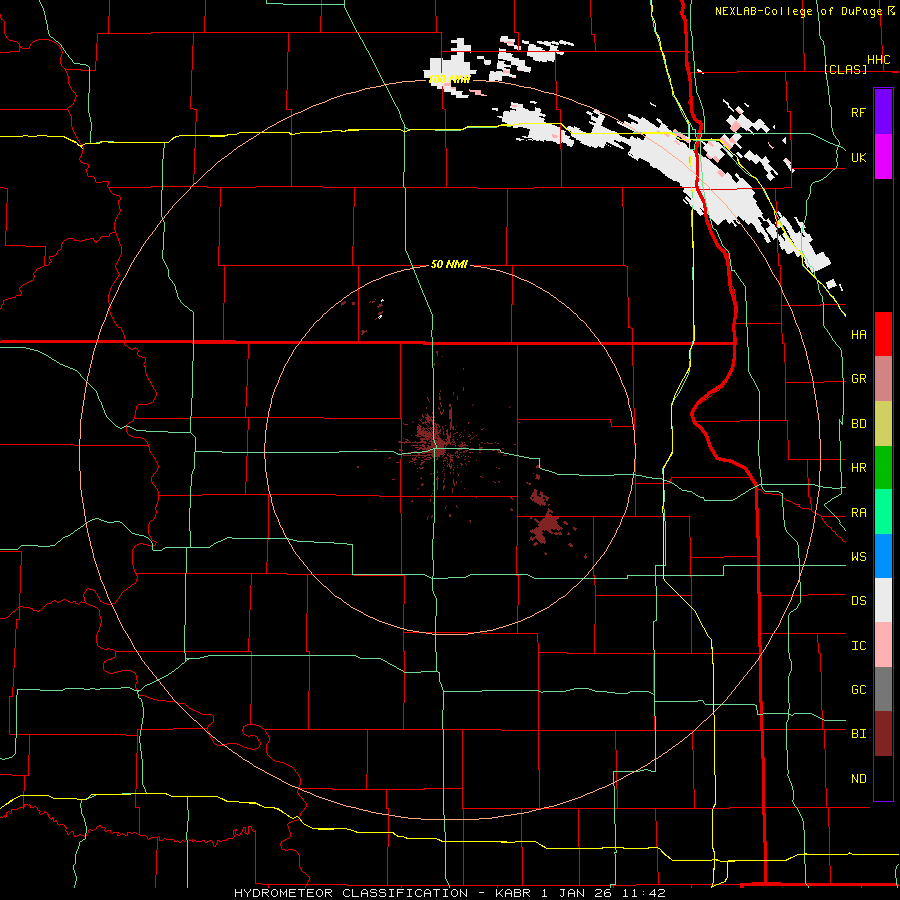This screenshot has width=900, height=900.
Task: Click the HR legend label
Action: point(858,468)
